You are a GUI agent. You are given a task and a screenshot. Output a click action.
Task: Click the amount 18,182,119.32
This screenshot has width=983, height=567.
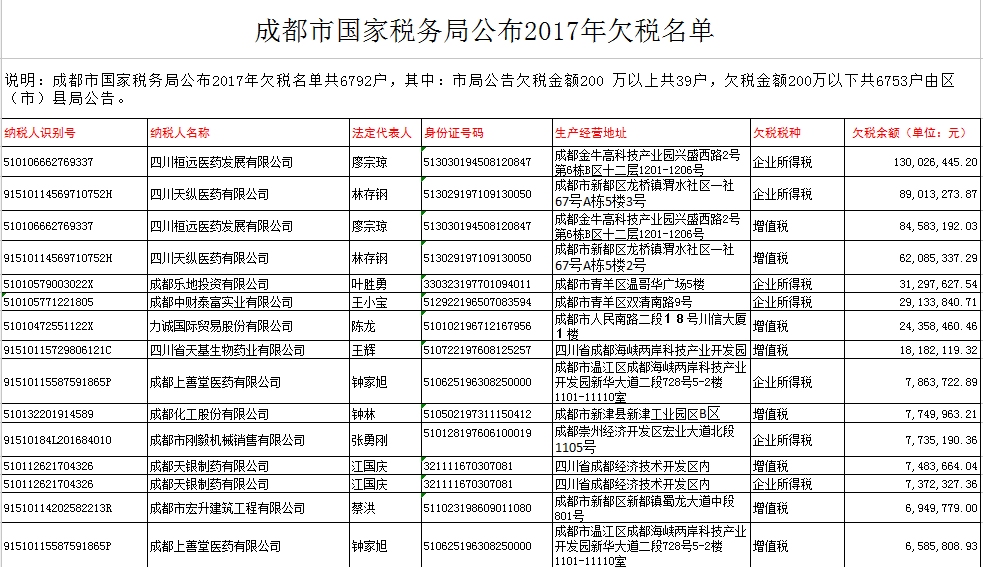[938, 350]
